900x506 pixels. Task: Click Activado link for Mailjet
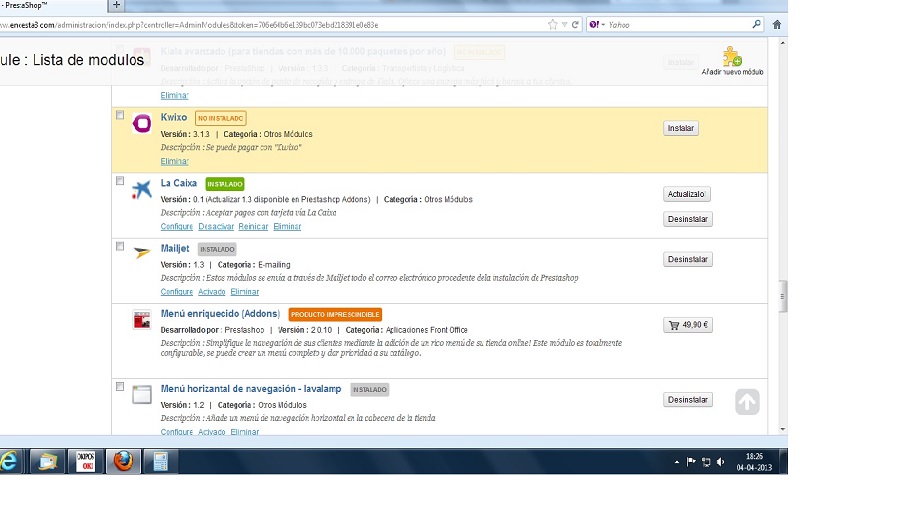212,292
